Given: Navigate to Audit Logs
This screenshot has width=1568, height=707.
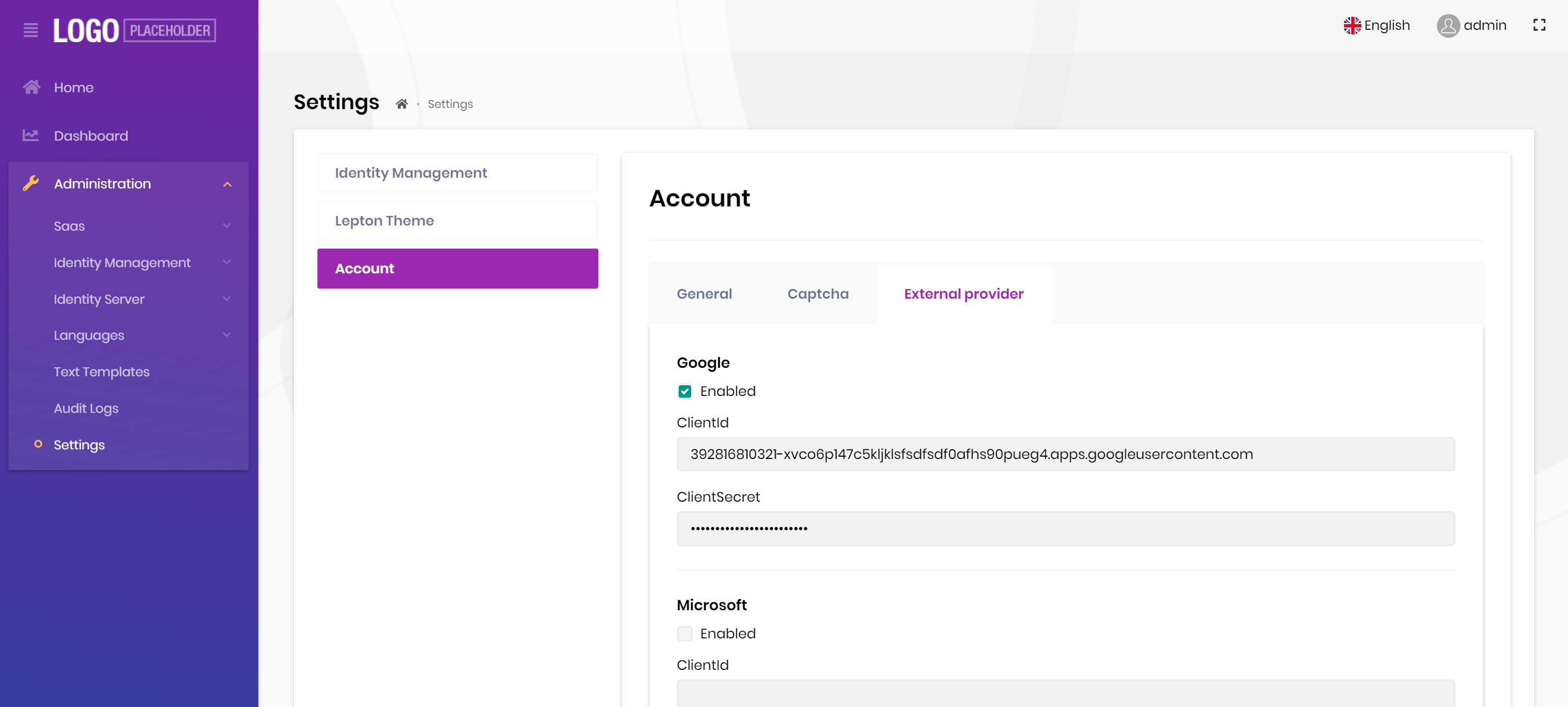Looking at the screenshot, I should pyautogui.click(x=86, y=408).
